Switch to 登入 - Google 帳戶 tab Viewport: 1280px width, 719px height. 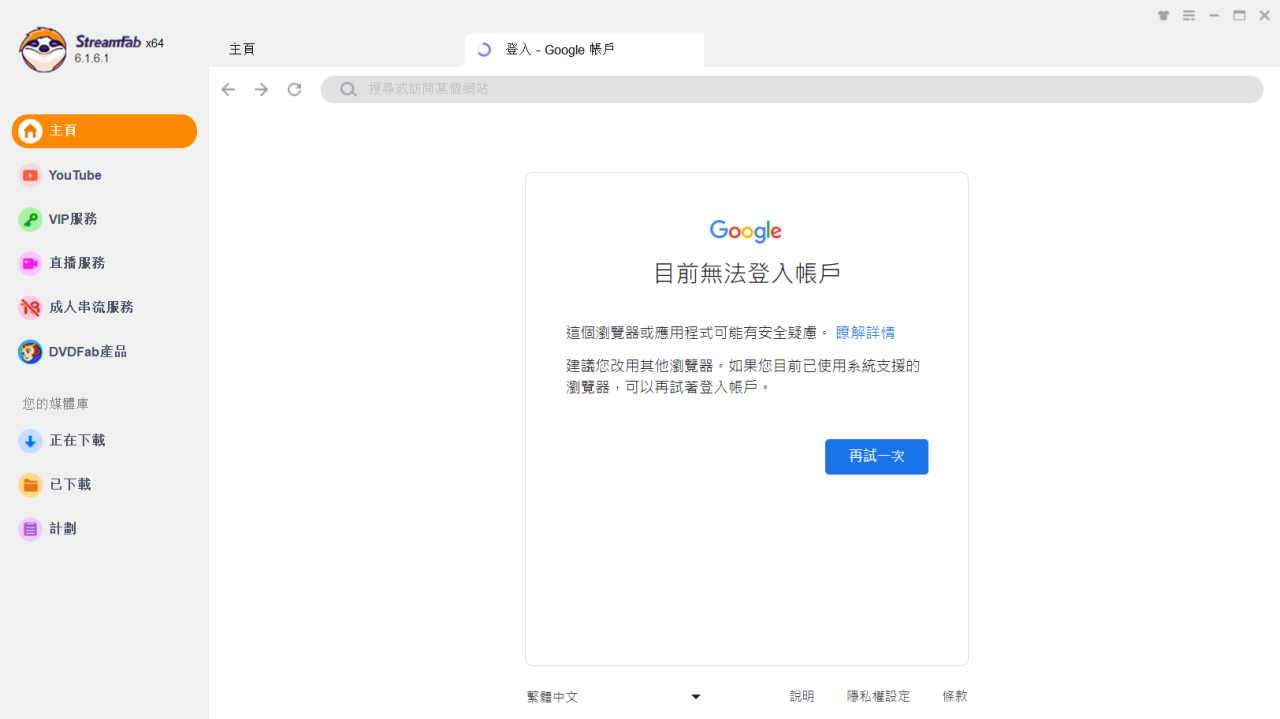(584, 49)
